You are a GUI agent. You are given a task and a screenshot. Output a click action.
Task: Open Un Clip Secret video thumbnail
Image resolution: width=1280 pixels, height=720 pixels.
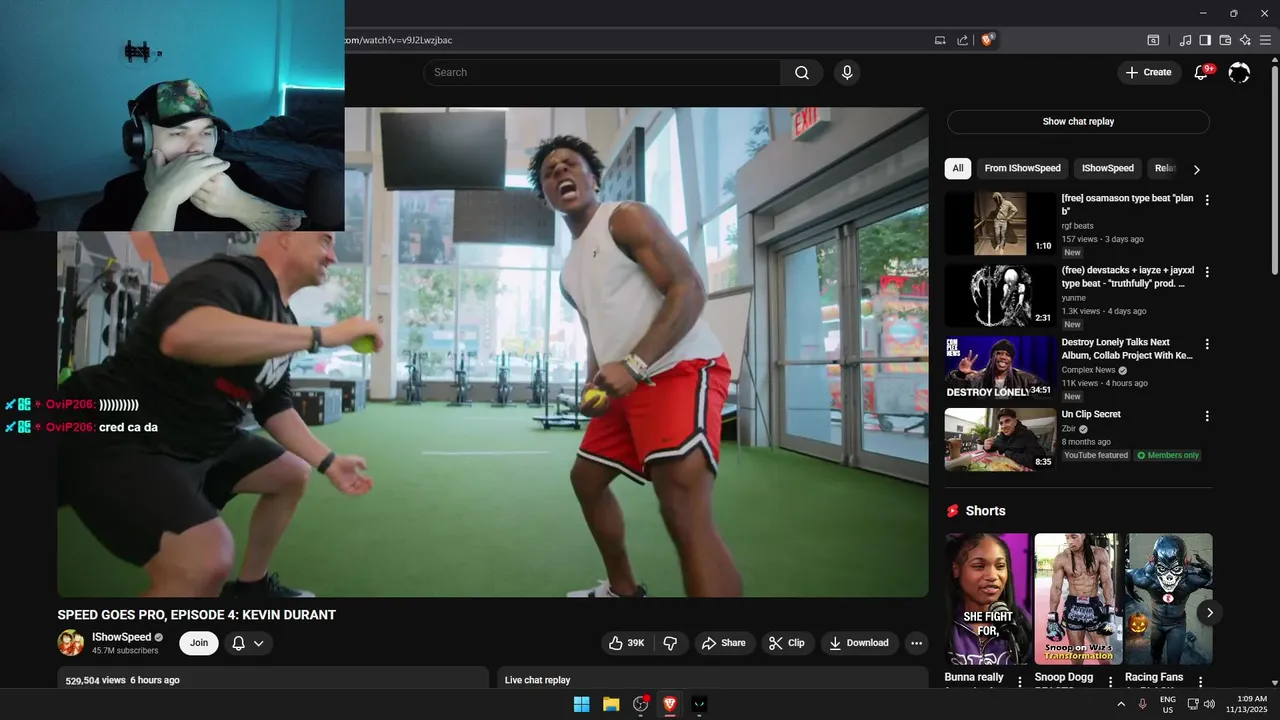1000,440
